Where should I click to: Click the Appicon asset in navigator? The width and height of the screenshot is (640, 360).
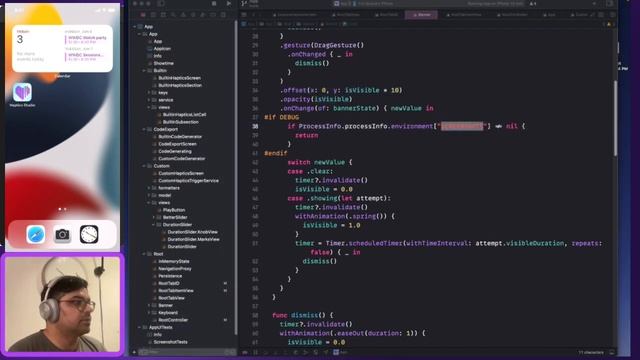162,49
